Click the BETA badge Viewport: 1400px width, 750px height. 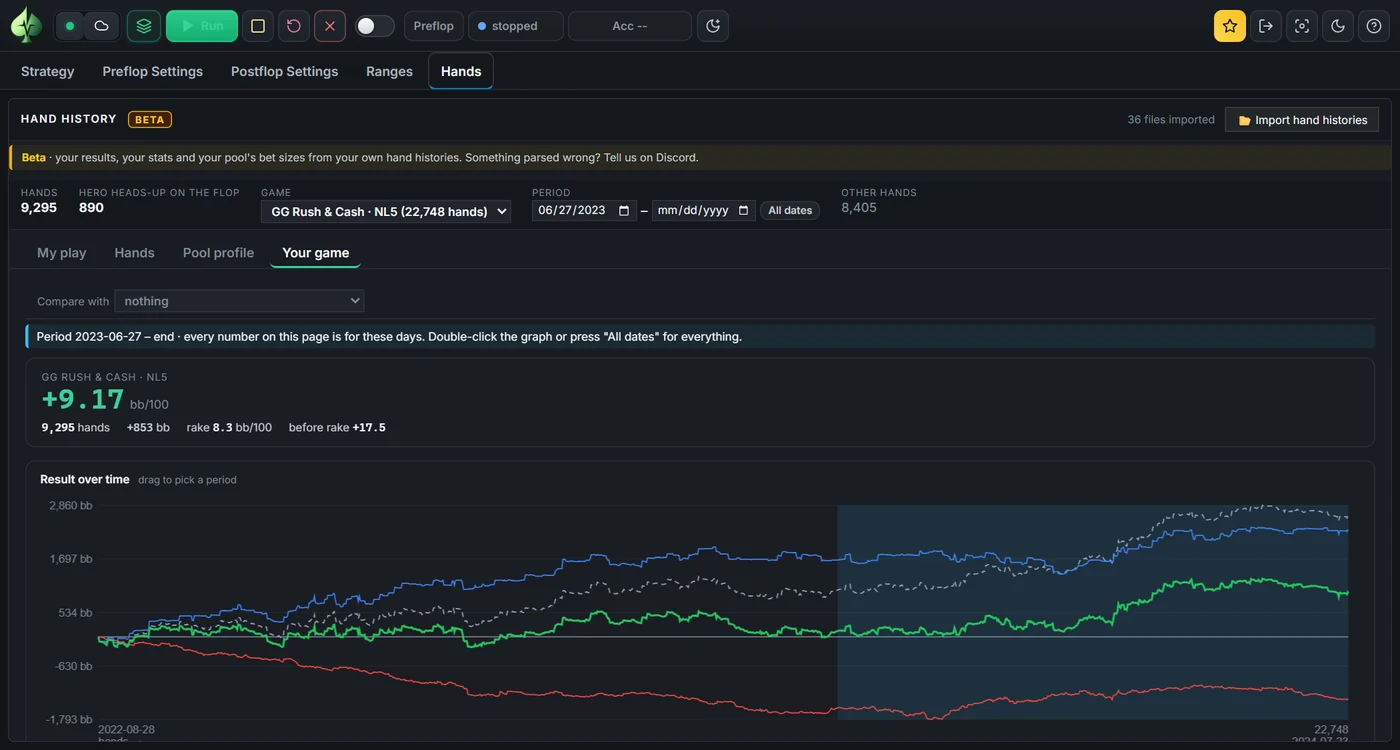(150, 119)
